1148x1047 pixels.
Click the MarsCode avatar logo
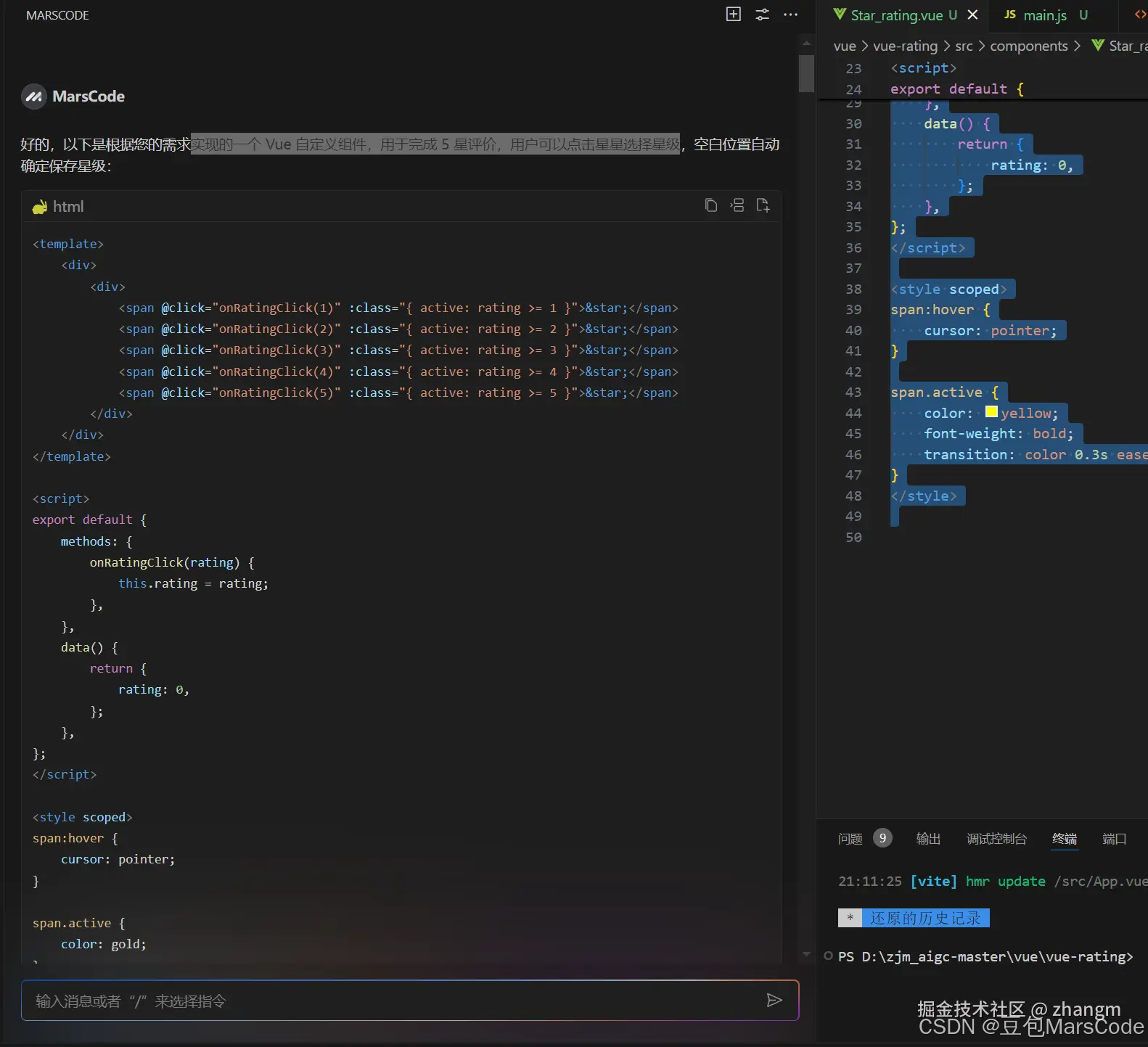click(34, 97)
